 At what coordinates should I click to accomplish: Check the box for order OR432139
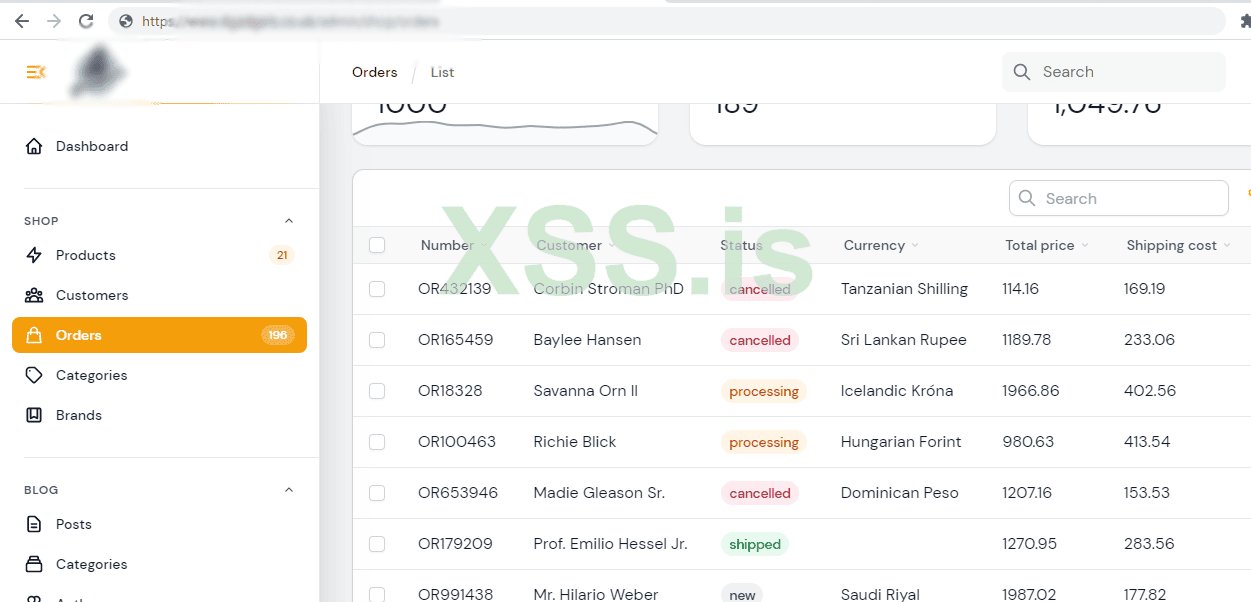tap(377, 289)
